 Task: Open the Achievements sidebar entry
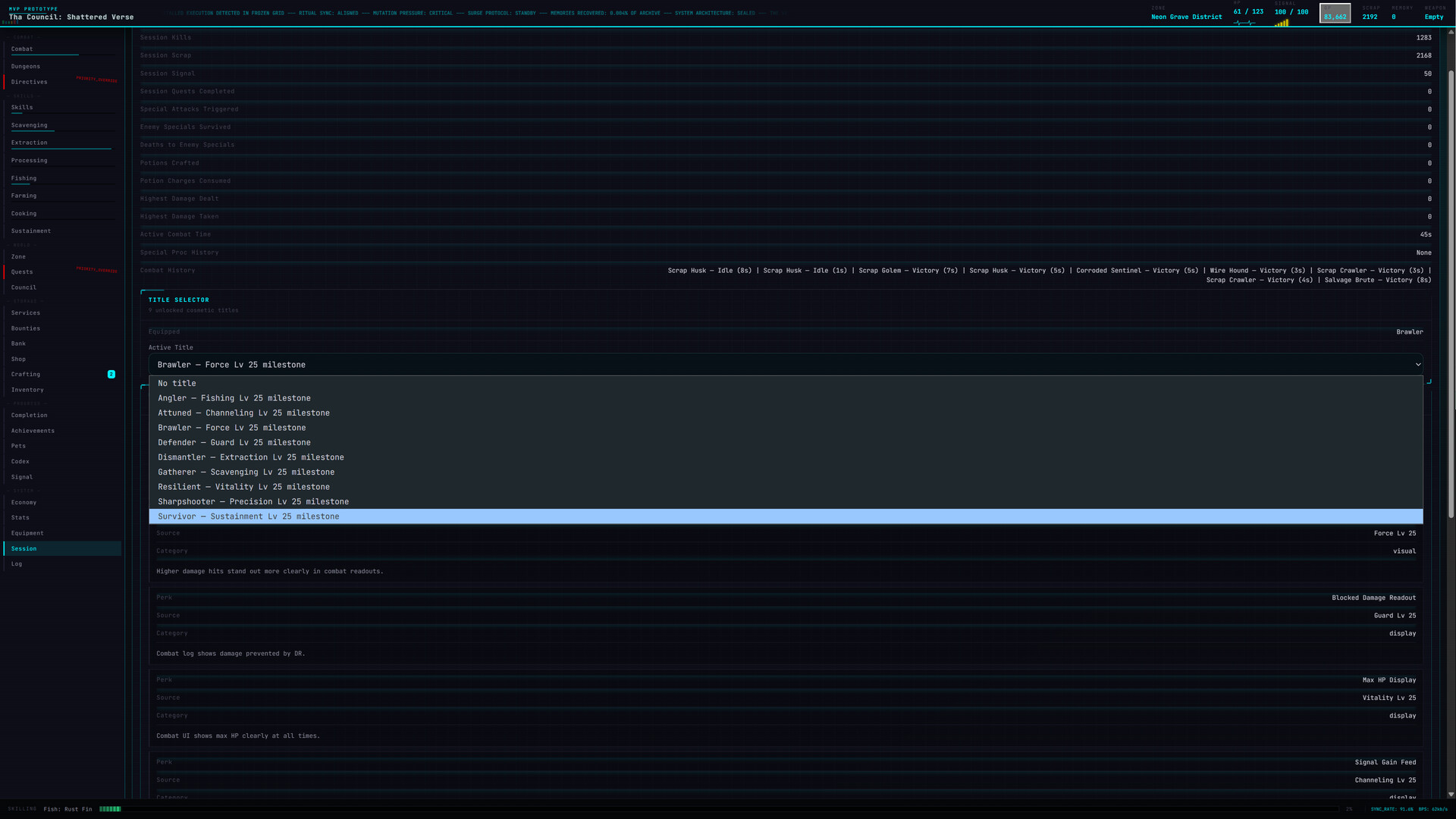33,431
